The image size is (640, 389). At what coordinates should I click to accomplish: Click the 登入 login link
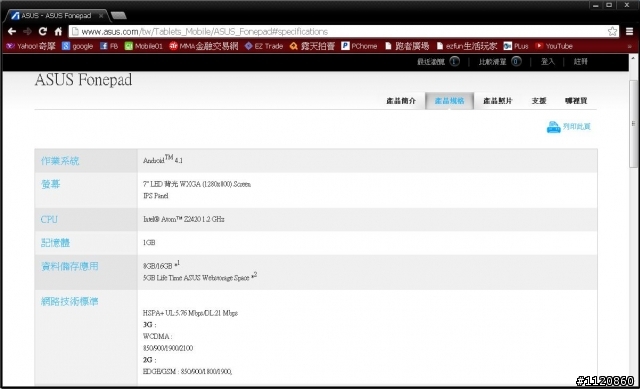coord(548,62)
